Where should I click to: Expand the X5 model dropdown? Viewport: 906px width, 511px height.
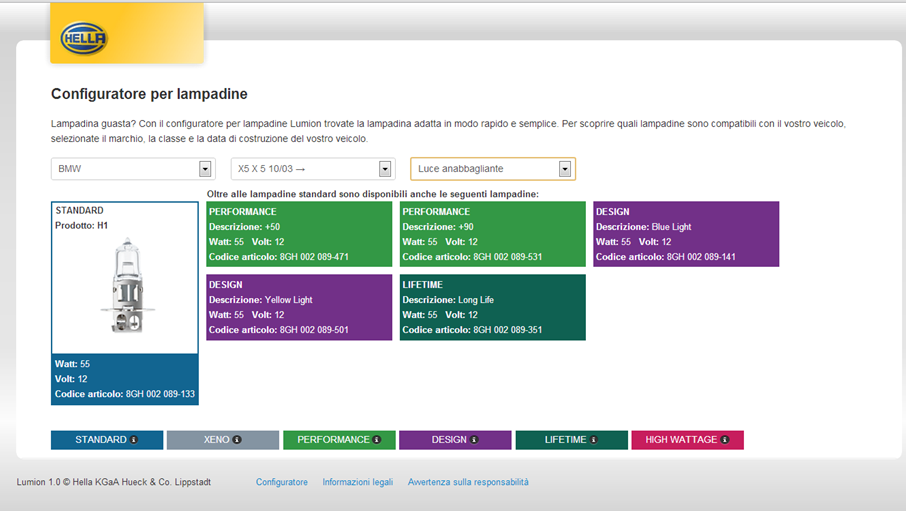(385, 169)
